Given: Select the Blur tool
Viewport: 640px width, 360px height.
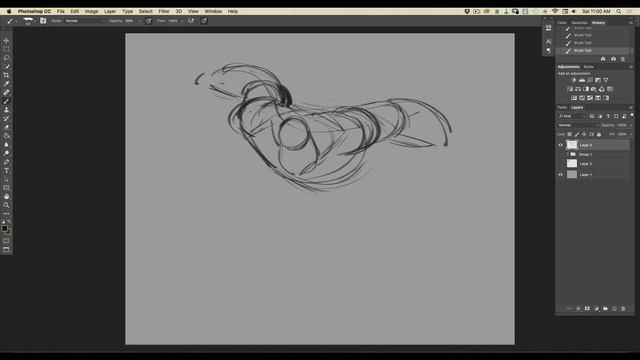Looking at the screenshot, I should click(x=6, y=144).
